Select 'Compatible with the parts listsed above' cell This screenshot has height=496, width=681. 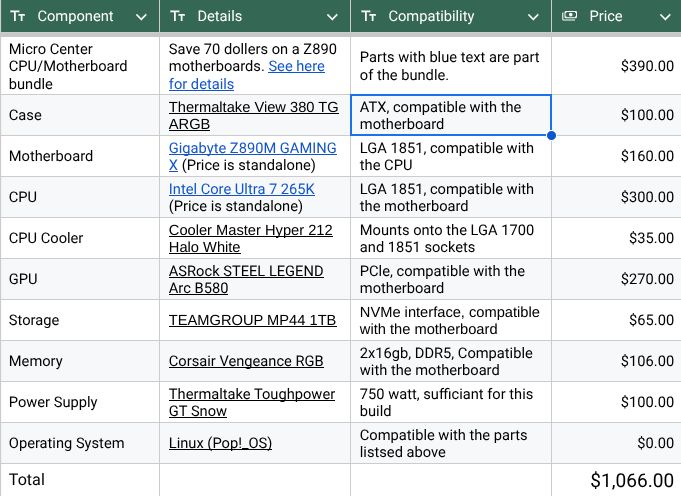pyautogui.click(x=451, y=443)
